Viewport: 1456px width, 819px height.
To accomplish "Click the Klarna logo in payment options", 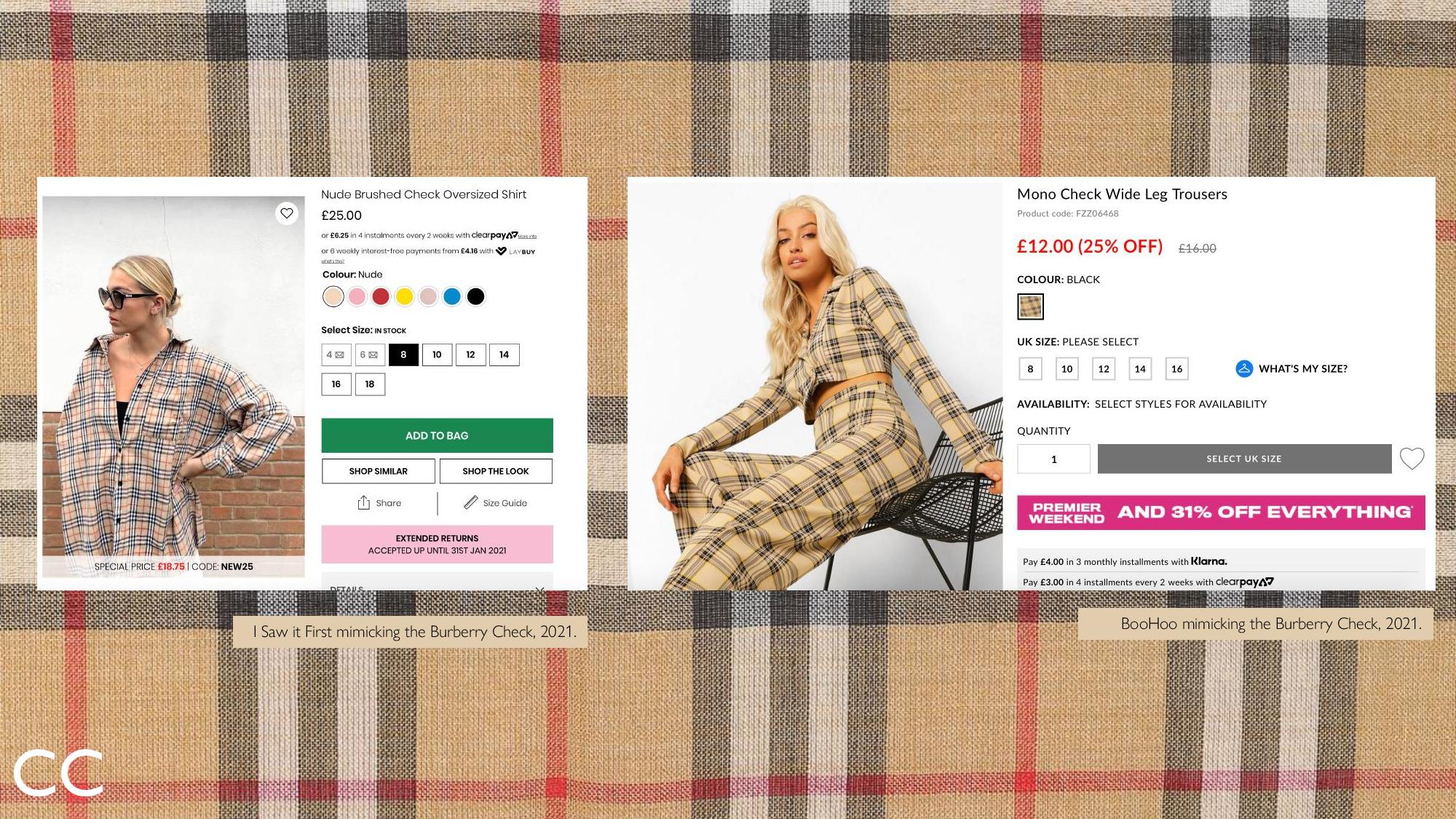I will 1208,561.
